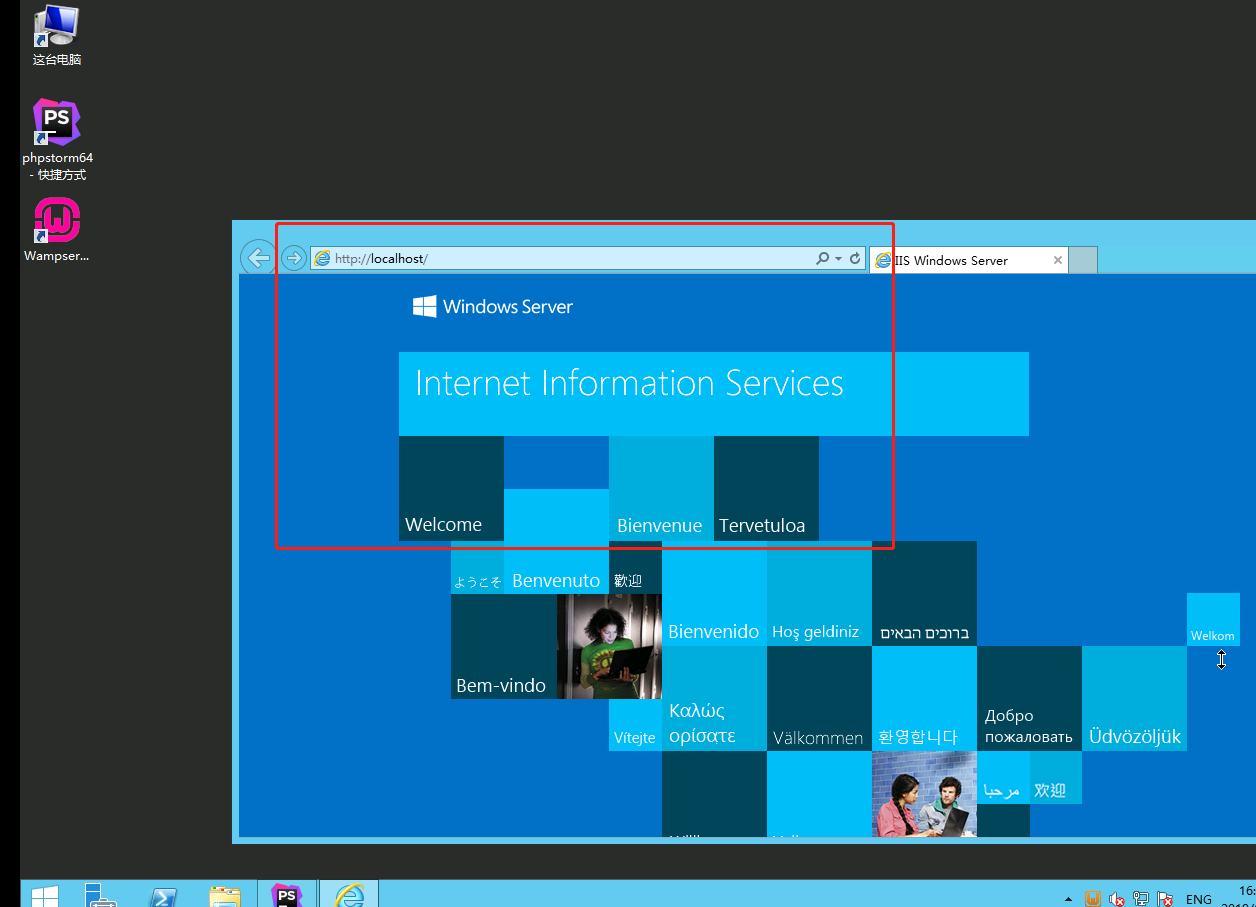This screenshot has width=1256, height=907.
Task: Click the Καλώς ορίσατε tile
Action: [x=714, y=698]
